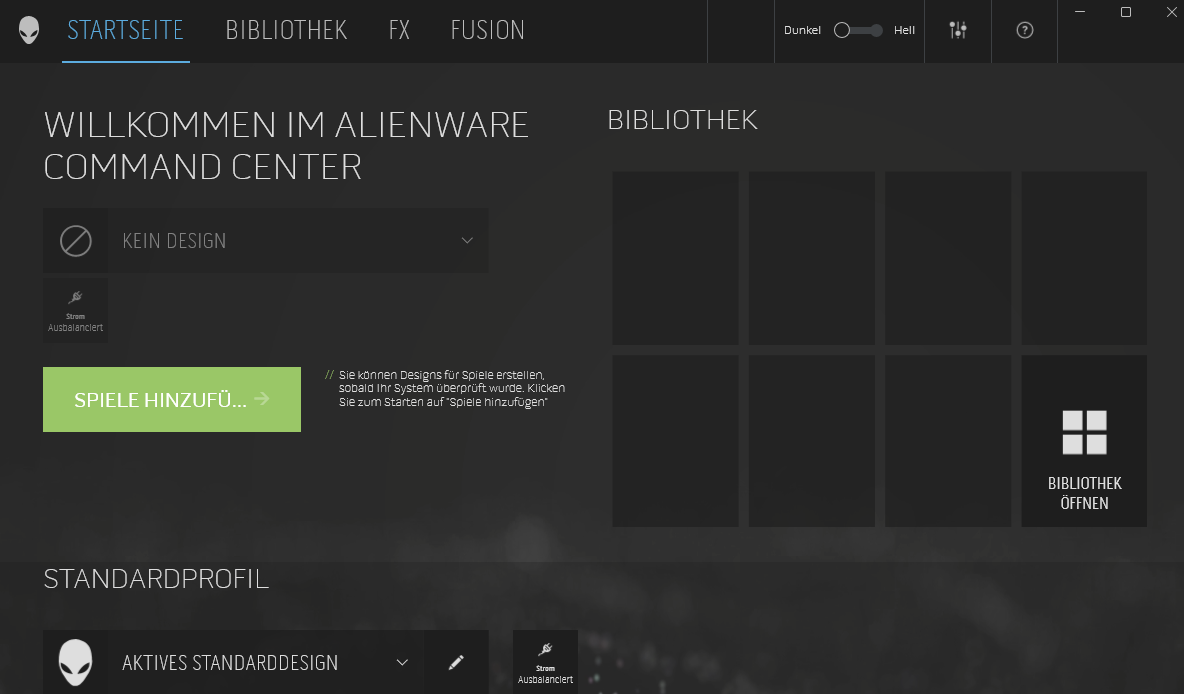
Task: Open library via Bibliothek Öffnen tile
Action: click(1084, 441)
